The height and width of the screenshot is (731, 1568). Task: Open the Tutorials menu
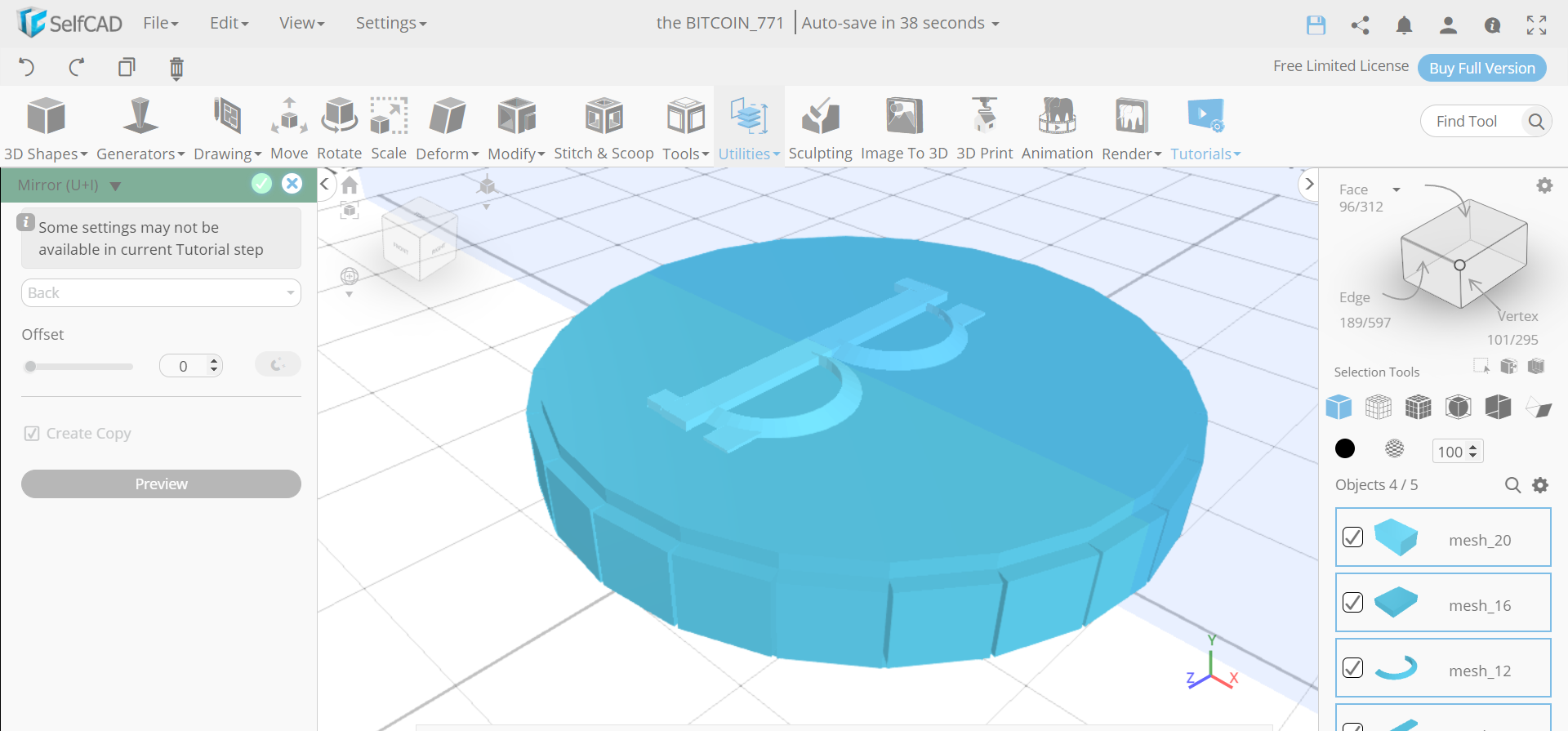pos(1205,128)
